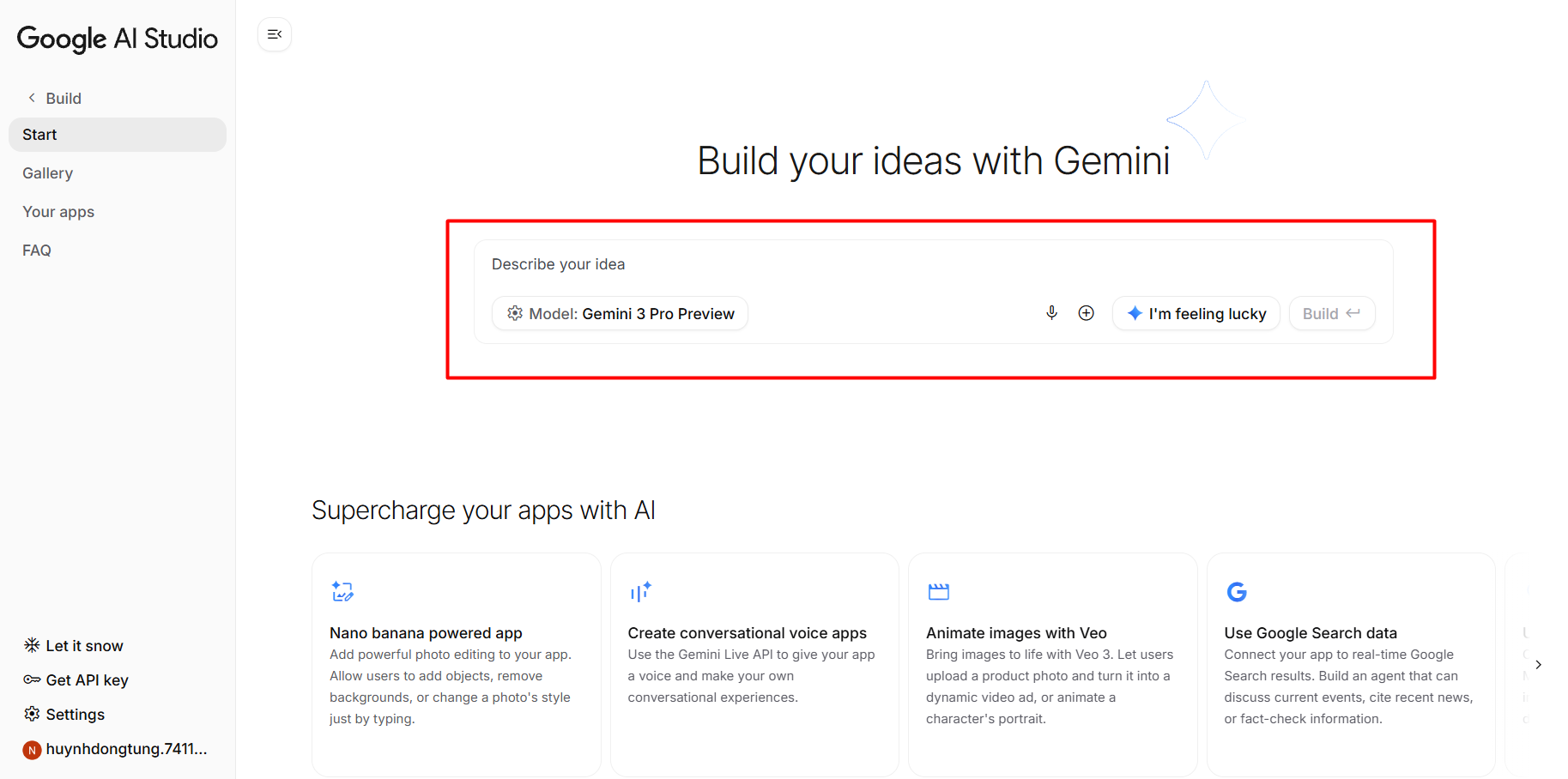This screenshot has height=779, width=1568.
Task: Open the Model Gemini 3 Pro Preview selector
Action: pyautogui.click(x=620, y=313)
